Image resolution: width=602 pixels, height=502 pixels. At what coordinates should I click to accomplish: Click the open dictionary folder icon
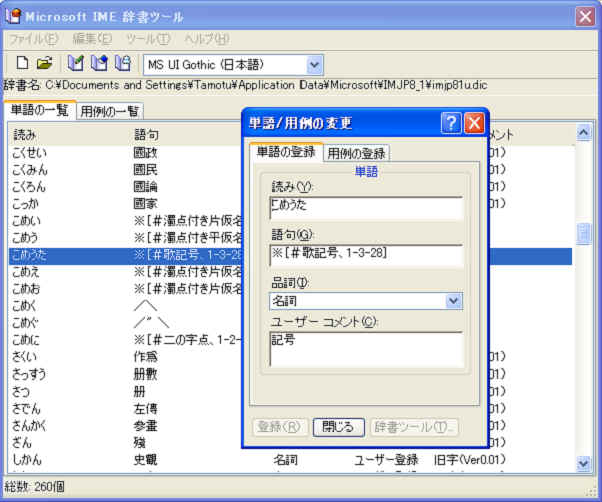point(44,64)
